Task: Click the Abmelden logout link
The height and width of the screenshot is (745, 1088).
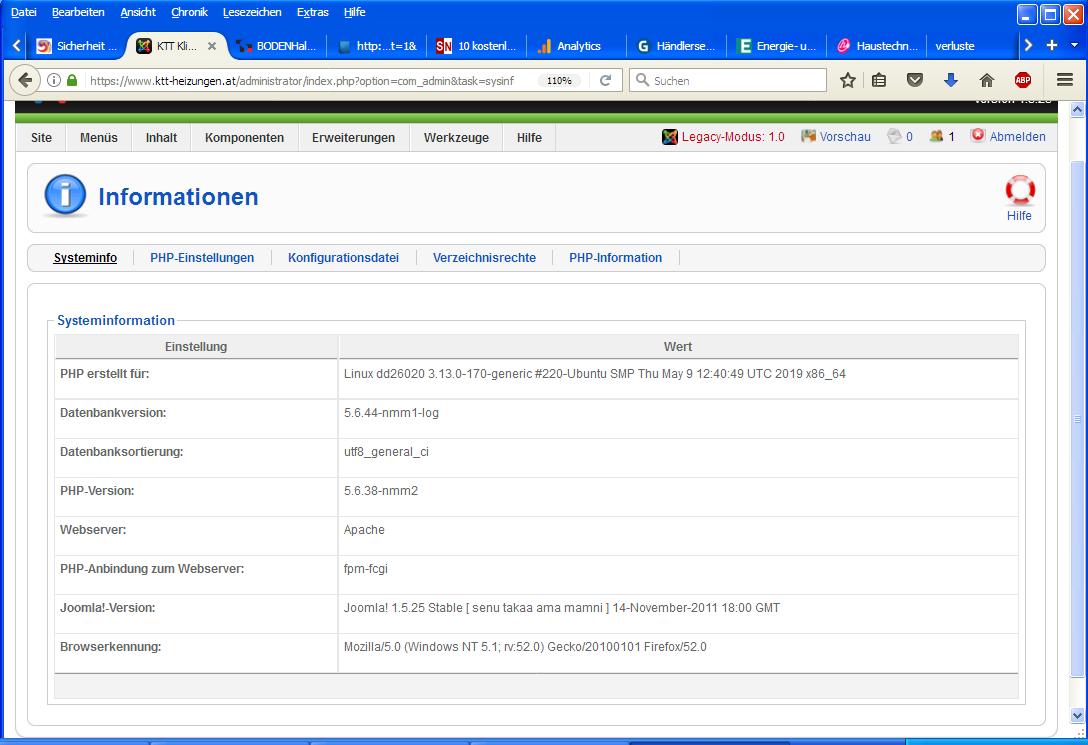Action: 1016,137
